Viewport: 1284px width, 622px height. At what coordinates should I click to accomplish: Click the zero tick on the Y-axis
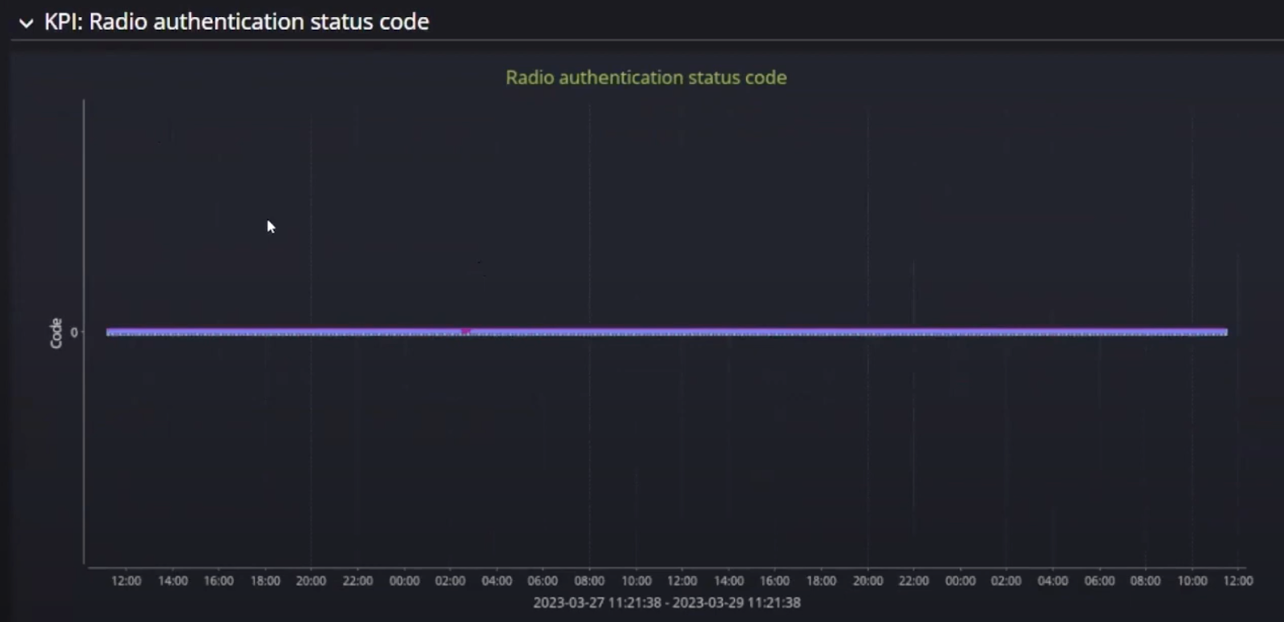coord(73,332)
